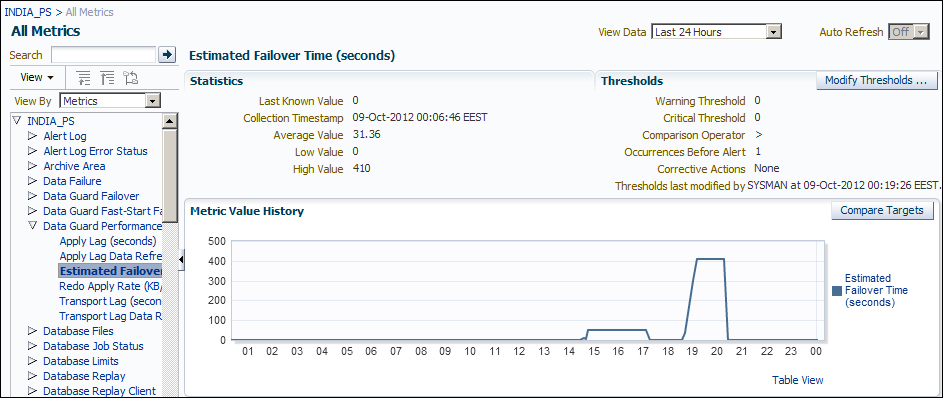This screenshot has height=398, width=943.
Task: Click the Alert Log tree label
Action: [65, 136]
